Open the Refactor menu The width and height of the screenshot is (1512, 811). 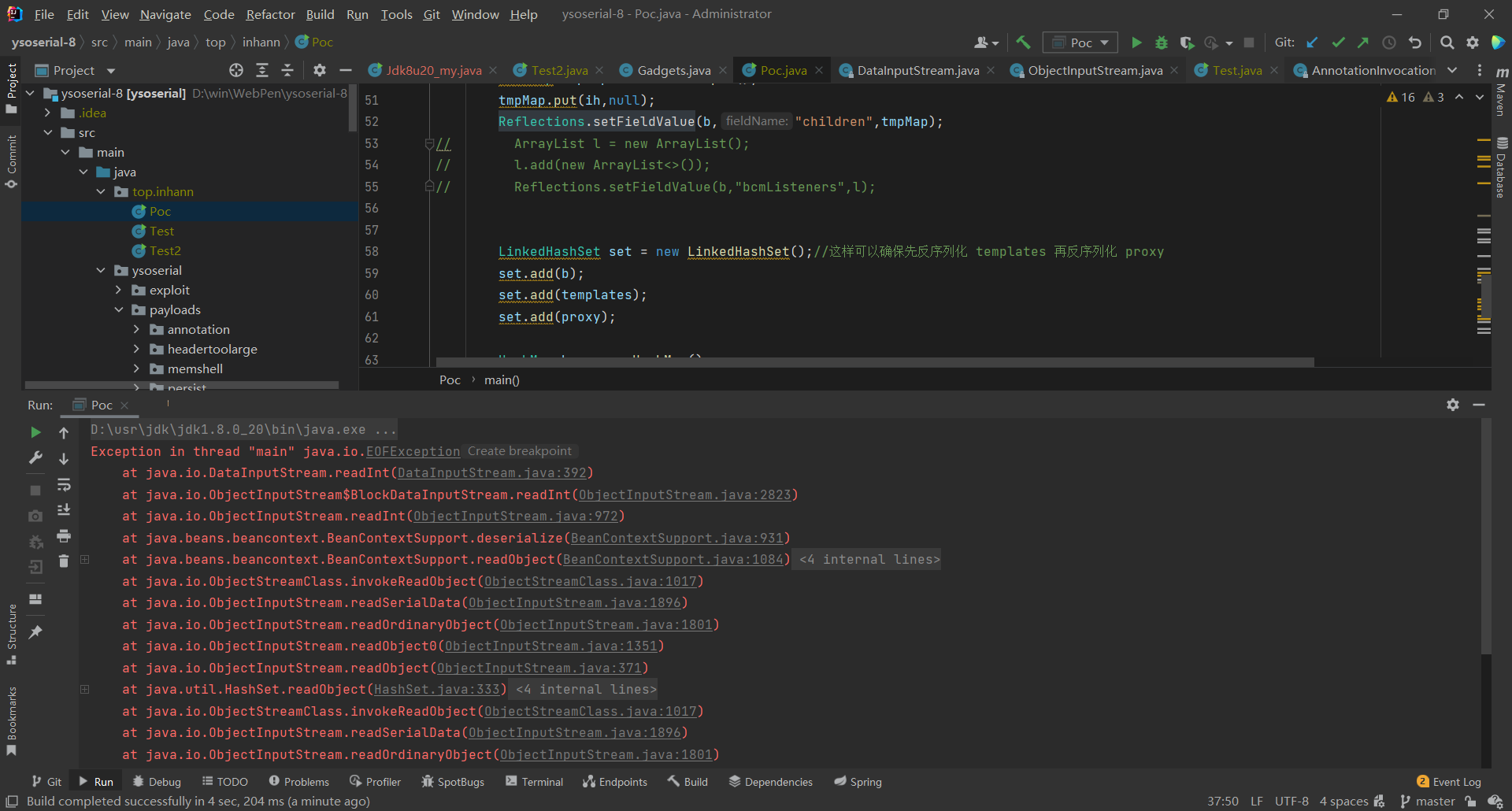tap(270, 14)
